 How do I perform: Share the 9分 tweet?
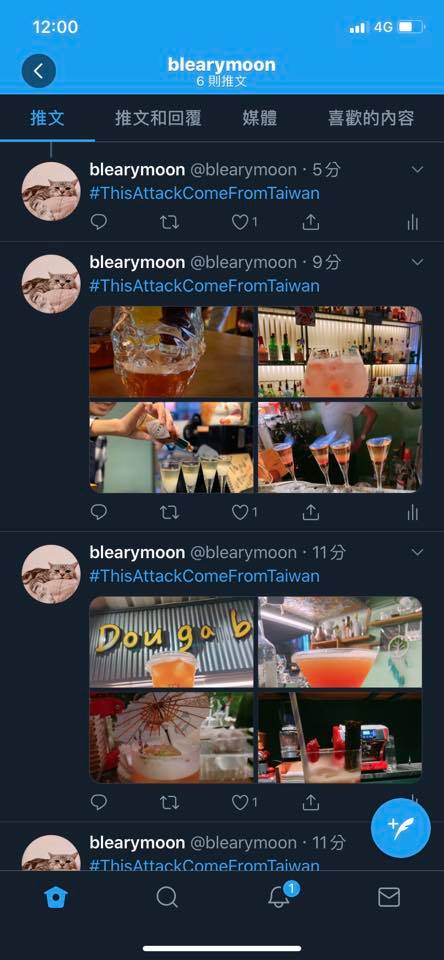point(311,512)
